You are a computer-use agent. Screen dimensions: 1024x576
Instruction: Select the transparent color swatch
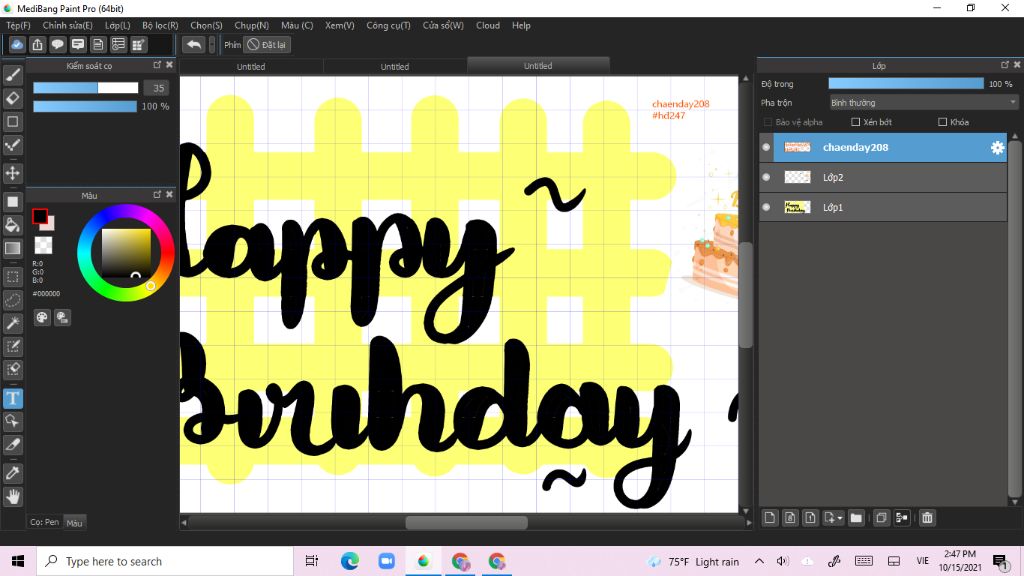pyautogui.click(x=43, y=245)
